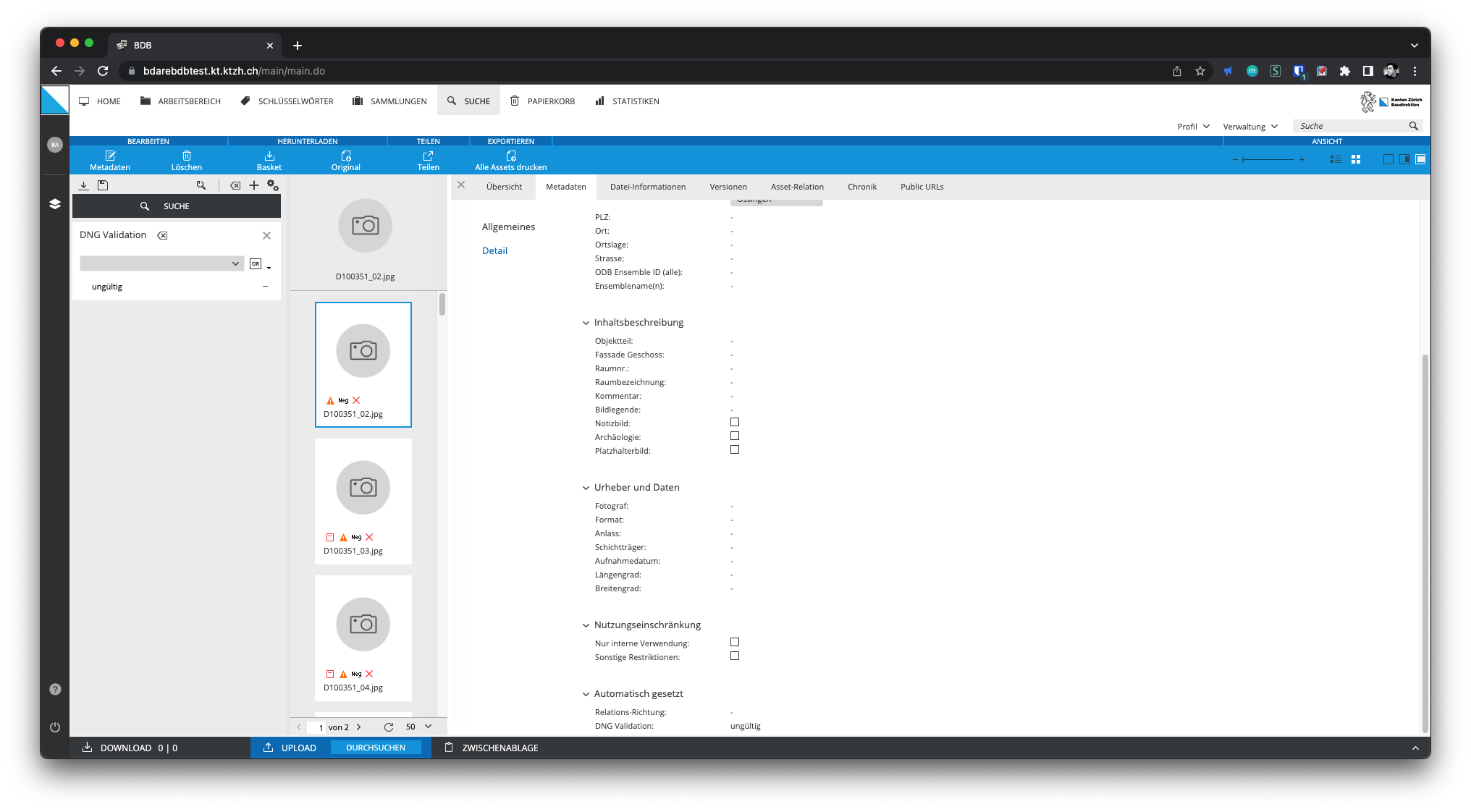This screenshot has height=812, width=1471.
Task: Click the load search download icon in filter panel
Action: (84, 185)
